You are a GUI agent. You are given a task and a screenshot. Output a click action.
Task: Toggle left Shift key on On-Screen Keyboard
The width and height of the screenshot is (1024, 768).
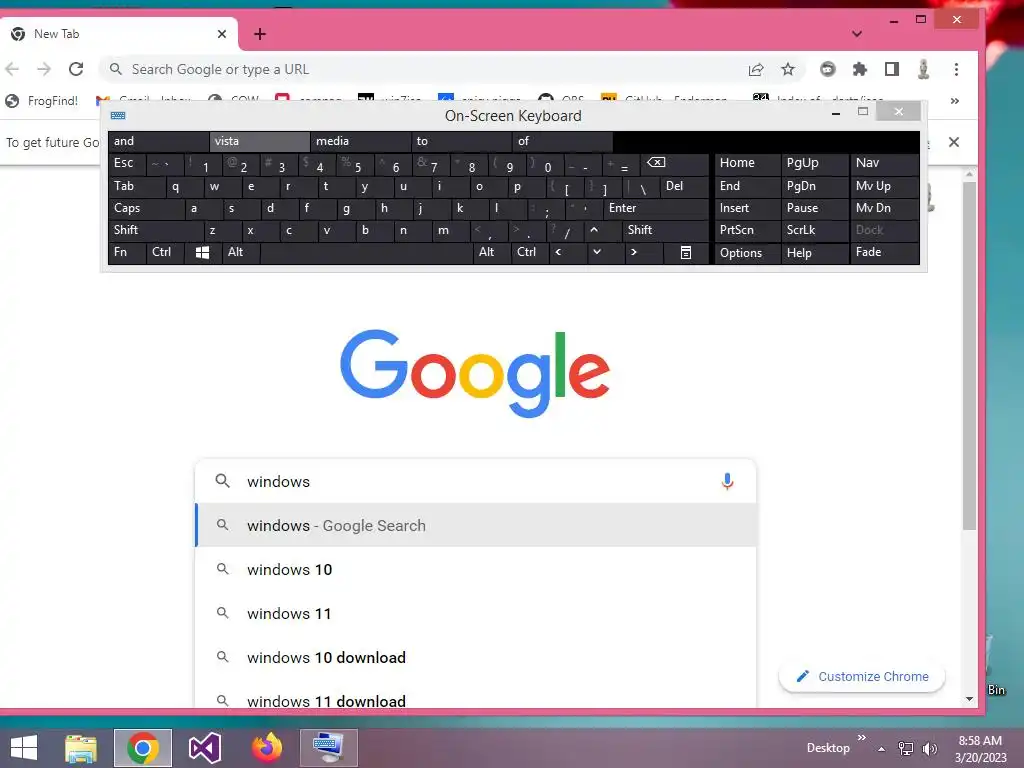coord(157,230)
